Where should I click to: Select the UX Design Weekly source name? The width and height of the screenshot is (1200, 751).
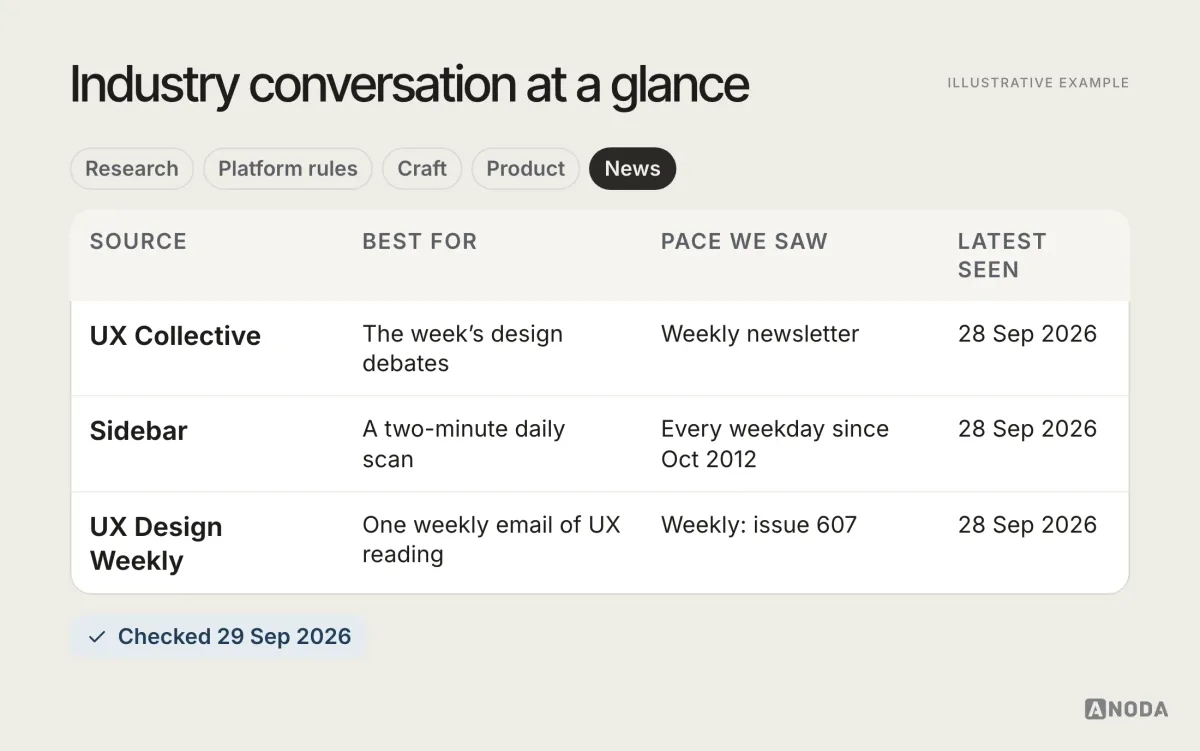pos(156,544)
